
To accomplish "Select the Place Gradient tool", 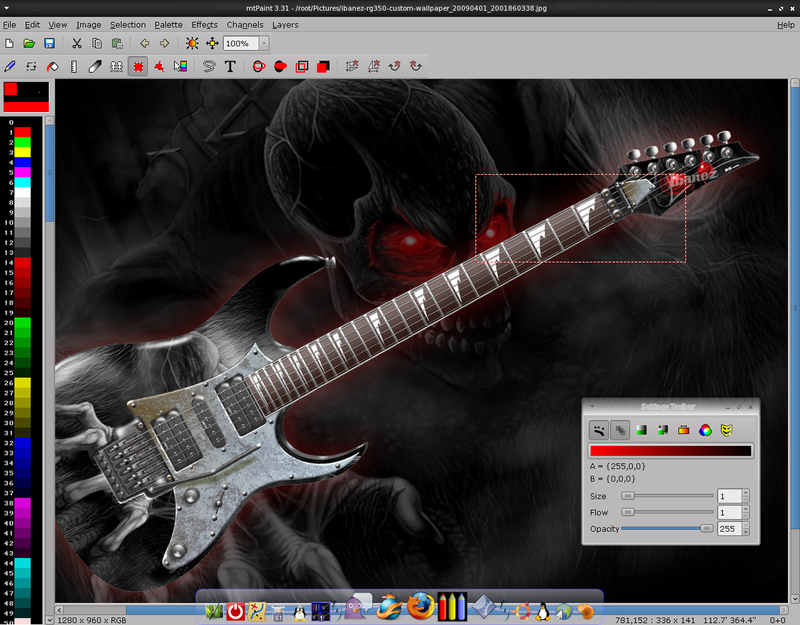I will pyautogui.click(x=181, y=66).
